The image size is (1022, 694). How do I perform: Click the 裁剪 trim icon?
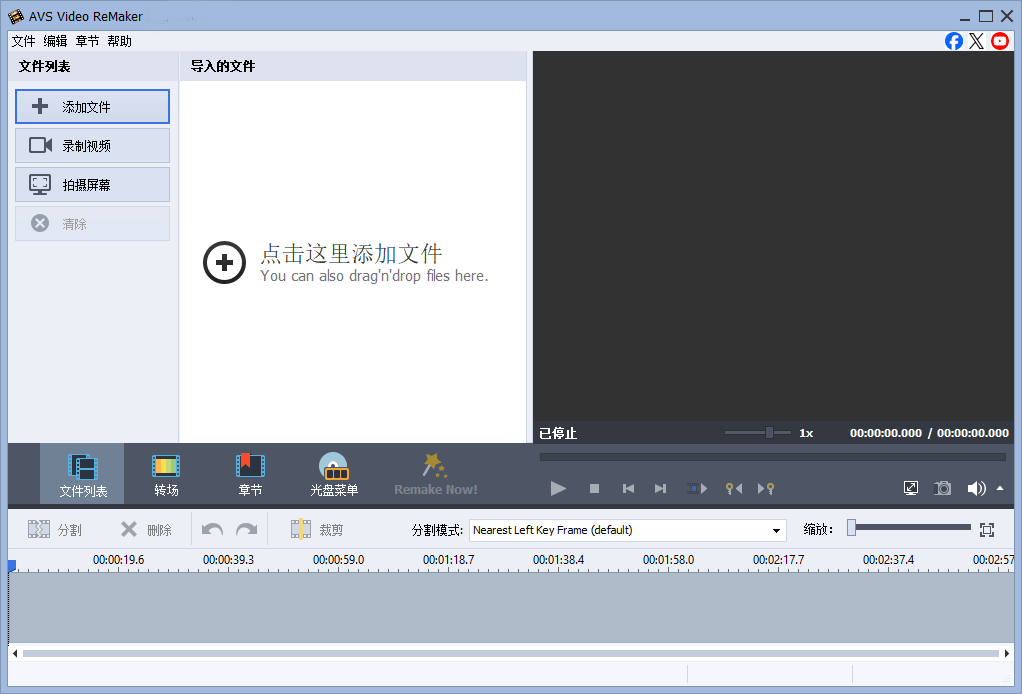[x=302, y=529]
